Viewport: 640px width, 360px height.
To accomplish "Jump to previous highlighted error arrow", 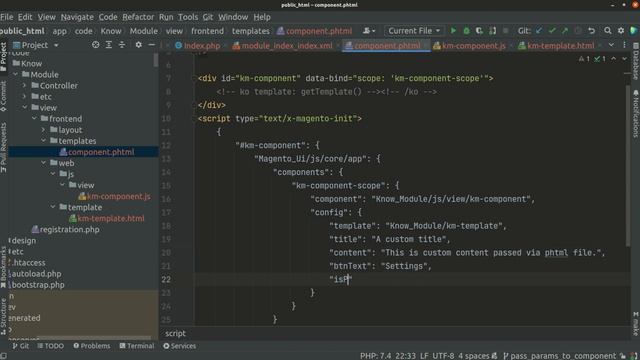I will pos(613,59).
